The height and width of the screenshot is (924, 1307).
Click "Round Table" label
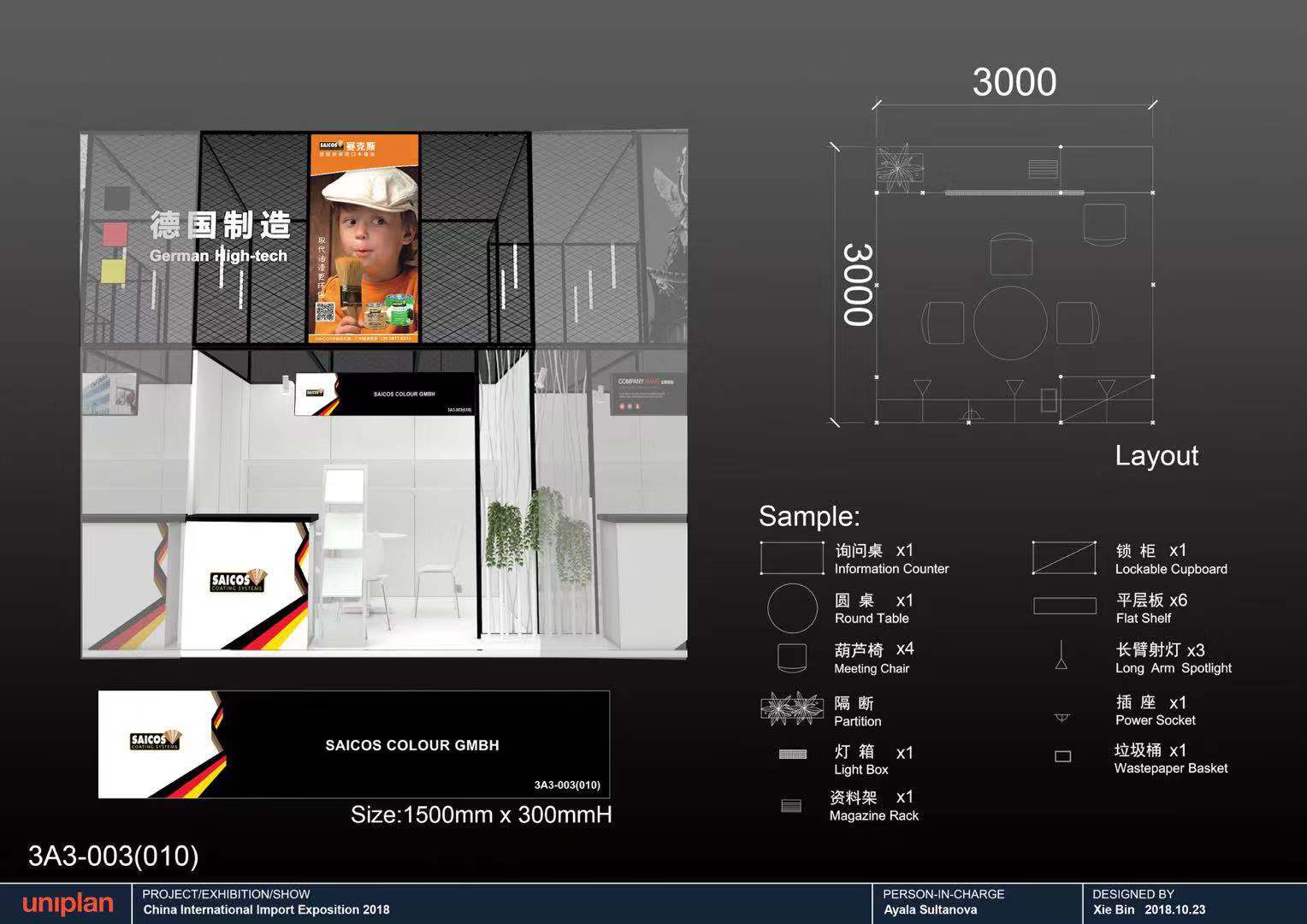coord(872,619)
